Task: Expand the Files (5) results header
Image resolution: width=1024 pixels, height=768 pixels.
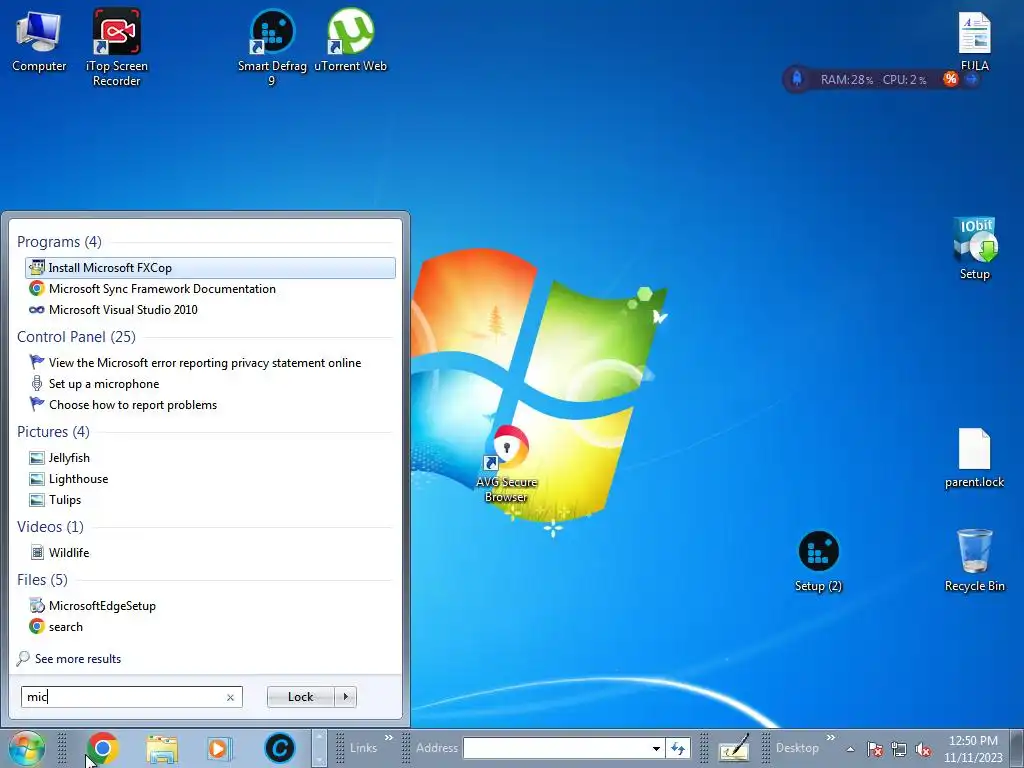Action: pos(42,580)
